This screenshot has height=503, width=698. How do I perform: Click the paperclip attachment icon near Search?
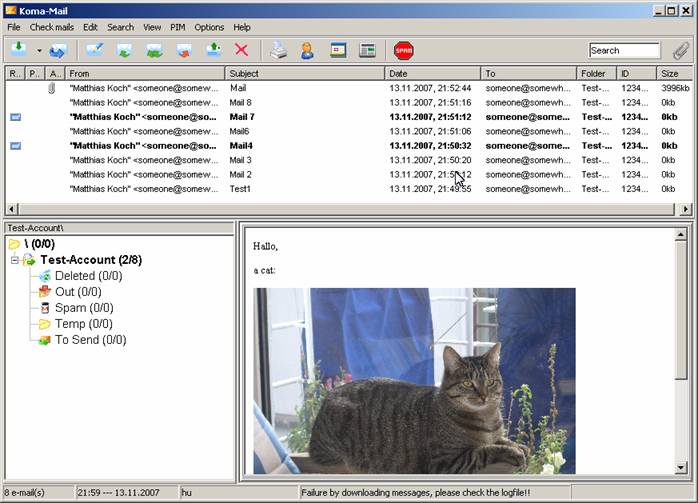click(x=681, y=51)
